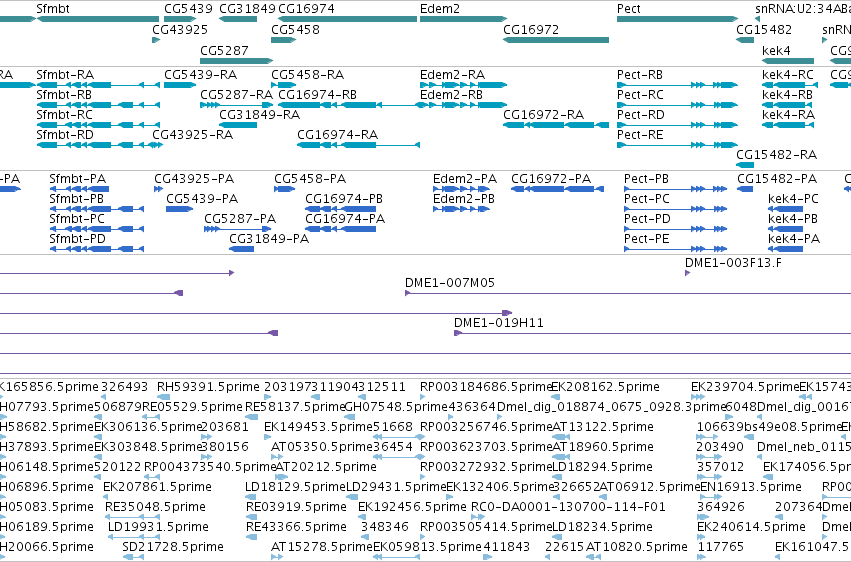Select the Pect gene label

pyautogui.click(x=628, y=9)
